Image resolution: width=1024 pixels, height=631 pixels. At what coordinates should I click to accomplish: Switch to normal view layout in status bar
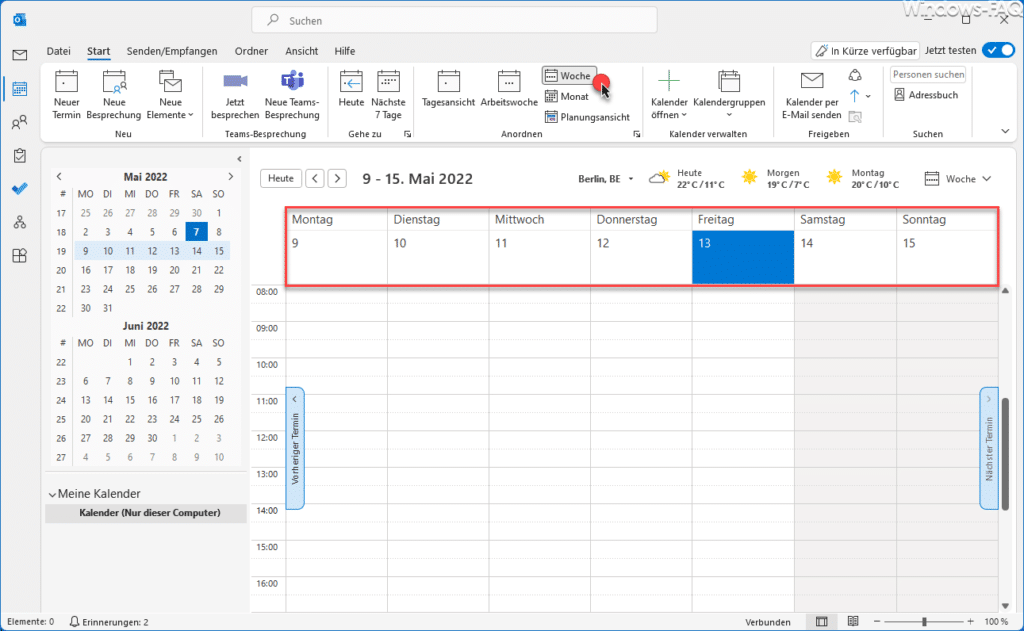(822, 622)
